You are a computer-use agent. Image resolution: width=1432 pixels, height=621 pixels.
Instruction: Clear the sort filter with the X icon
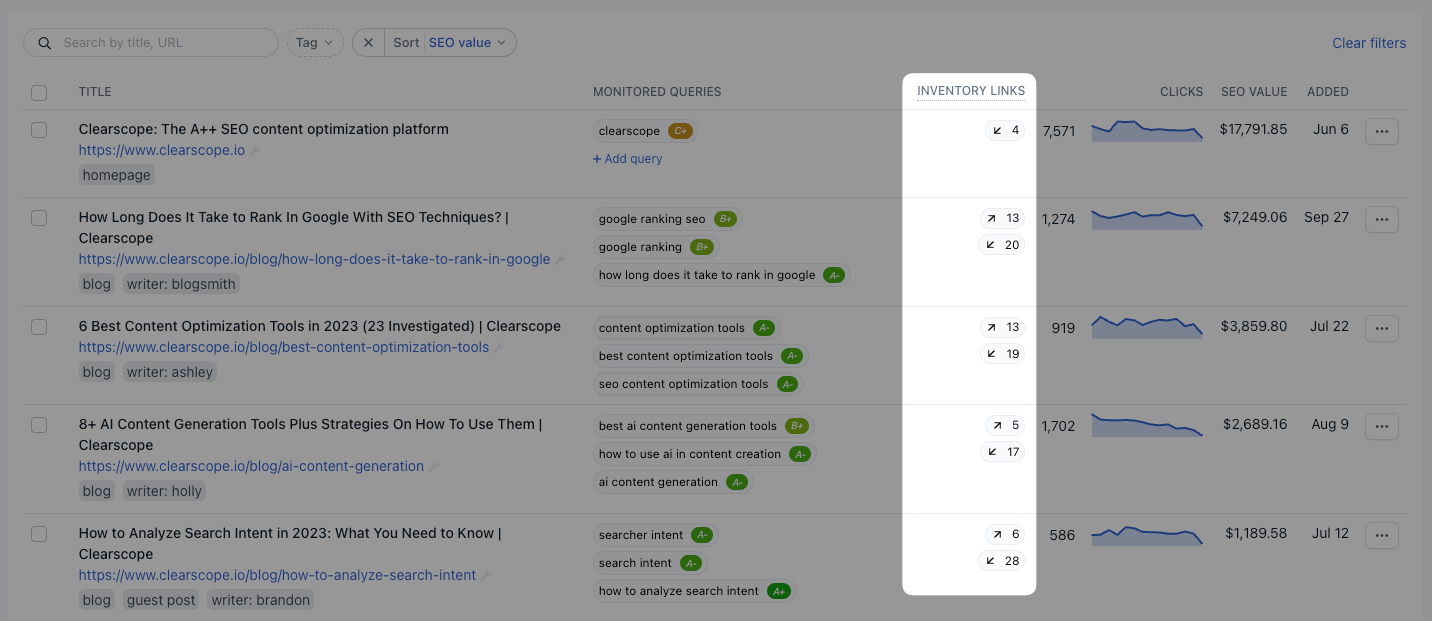368,43
